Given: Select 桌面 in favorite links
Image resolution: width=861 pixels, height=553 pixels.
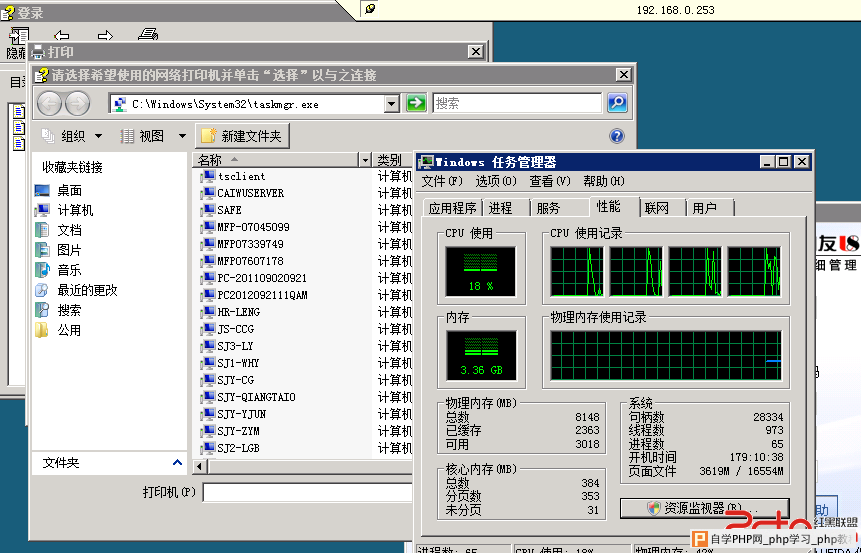Looking at the screenshot, I should [x=58, y=191].
